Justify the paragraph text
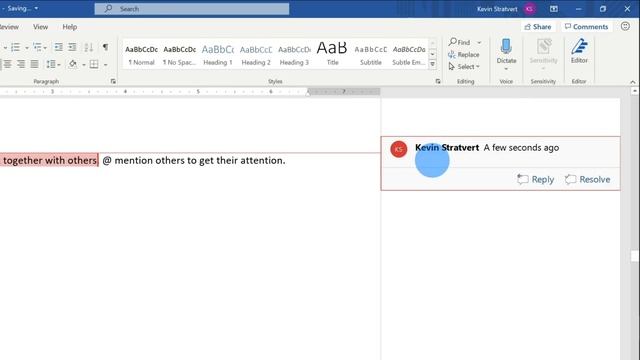Image resolution: width=640 pixels, height=360 pixels. (x=35, y=64)
